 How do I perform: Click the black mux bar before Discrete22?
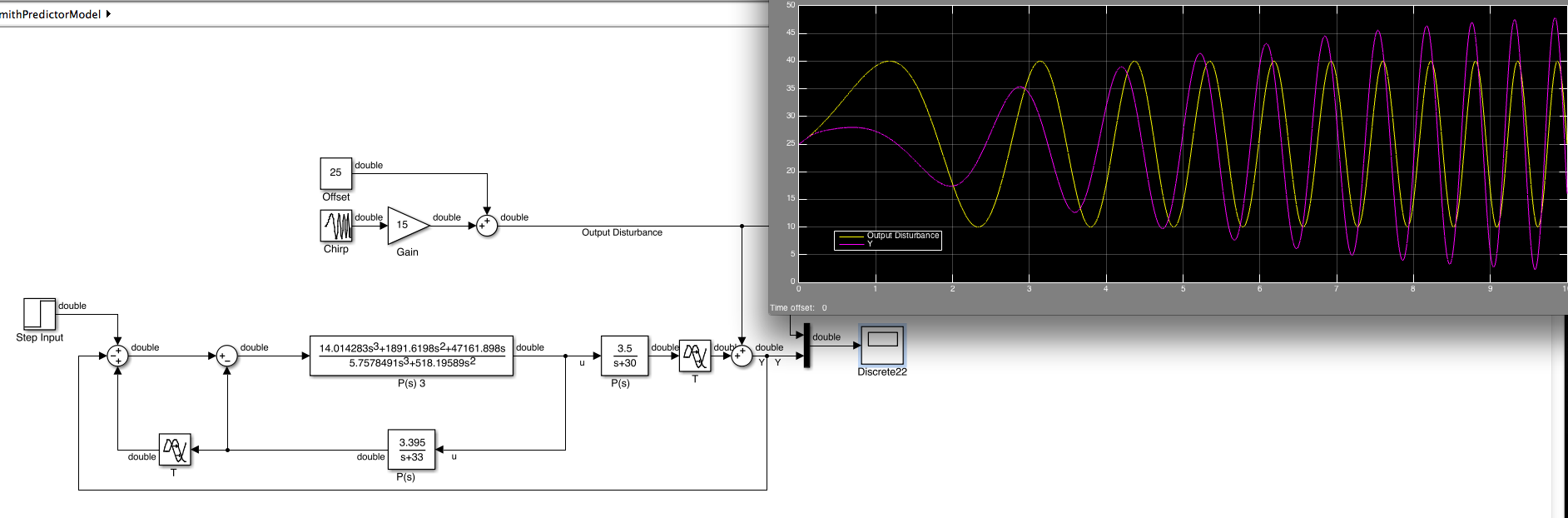pyautogui.click(x=806, y=346)
